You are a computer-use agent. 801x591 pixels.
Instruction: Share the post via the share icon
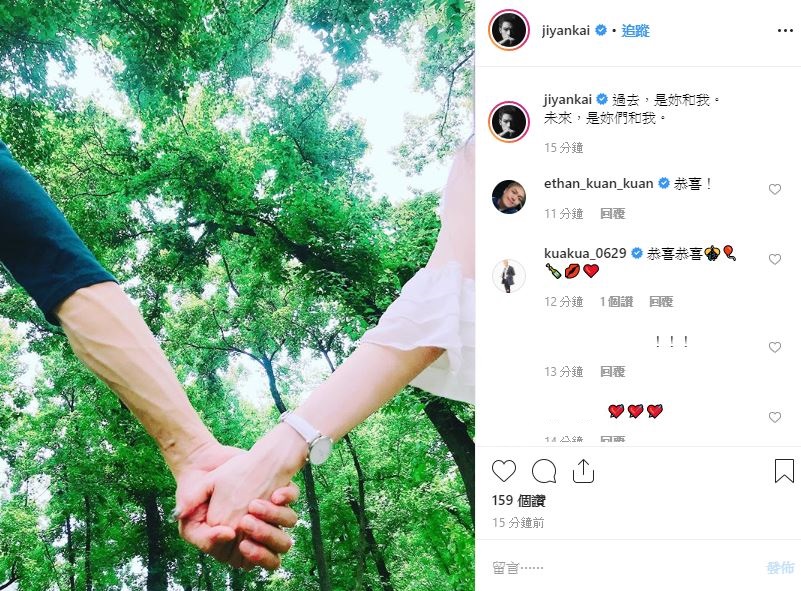click(583, 470)
